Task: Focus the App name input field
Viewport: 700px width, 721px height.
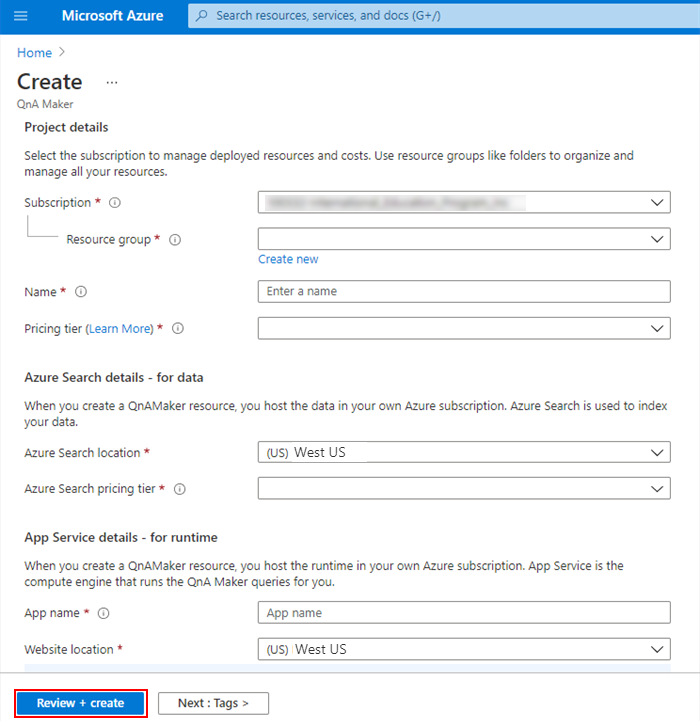Action: (464, 612)
